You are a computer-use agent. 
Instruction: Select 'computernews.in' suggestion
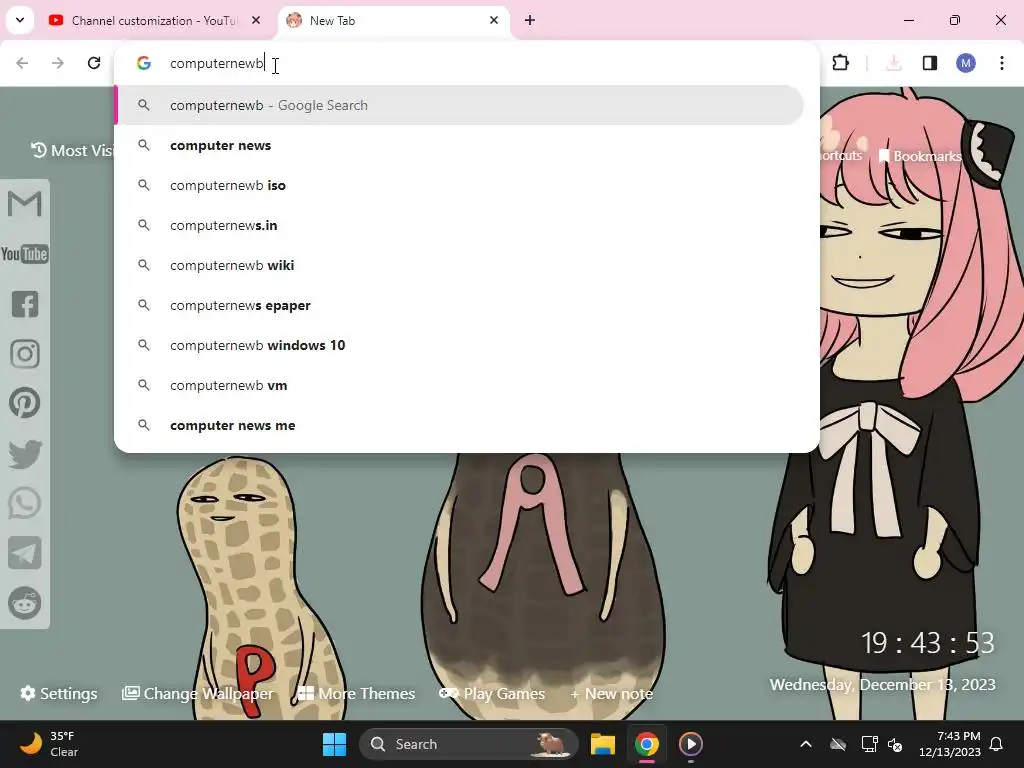coord(460,225)
